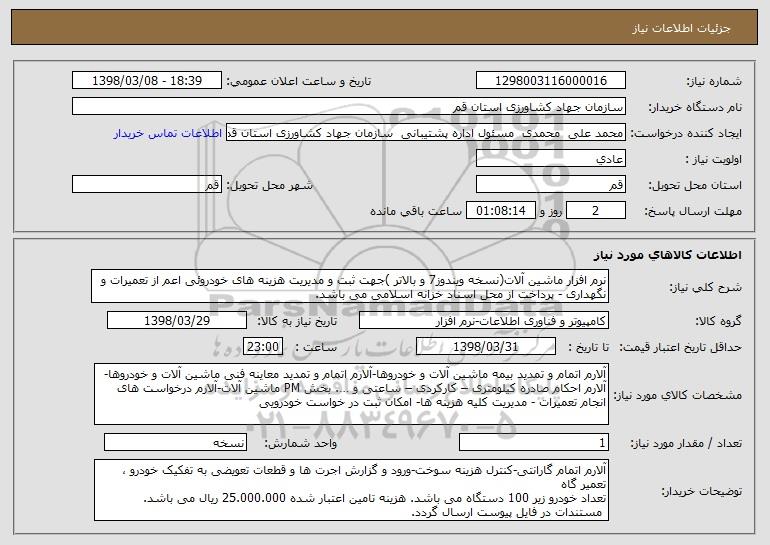
Task: Click the delivery city field قم
Action: pyautogui.click(x=147, y=185)
